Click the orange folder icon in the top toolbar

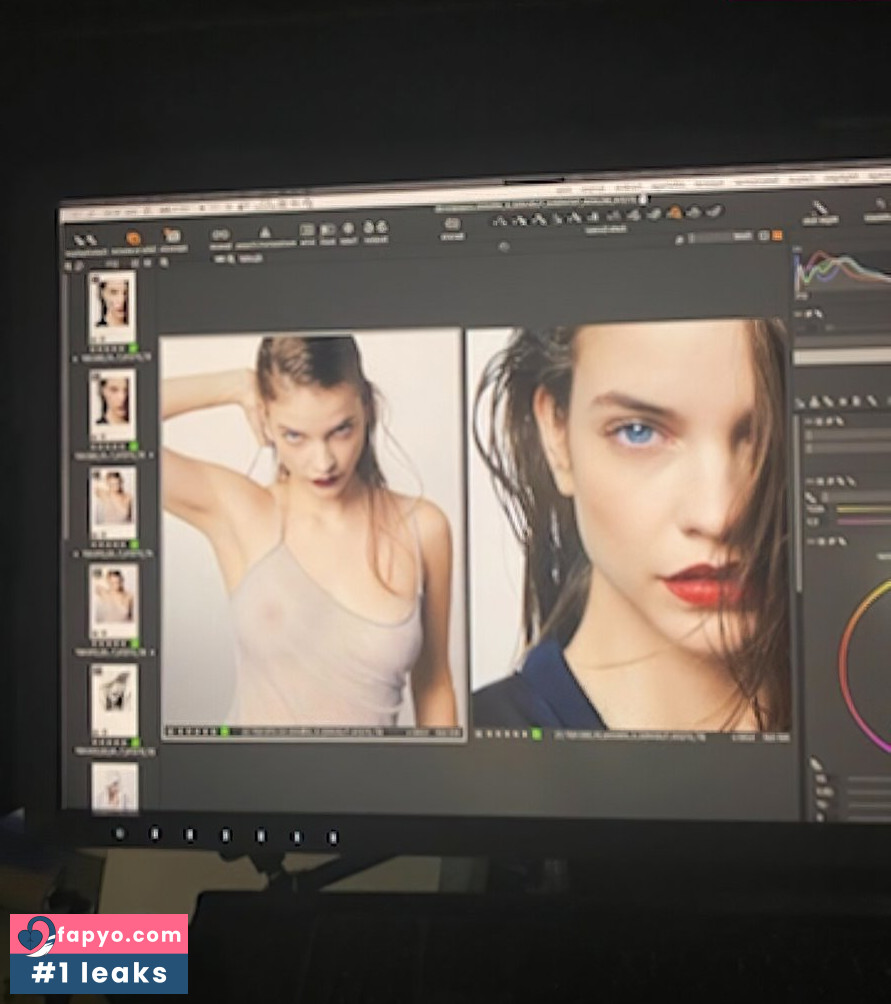coord(172,235)
